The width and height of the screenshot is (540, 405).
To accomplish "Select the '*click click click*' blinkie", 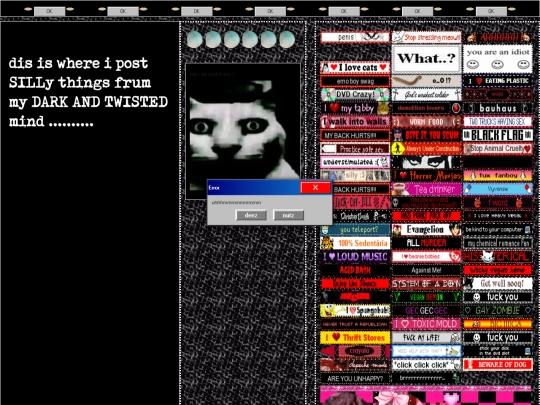I will (426, 365).
